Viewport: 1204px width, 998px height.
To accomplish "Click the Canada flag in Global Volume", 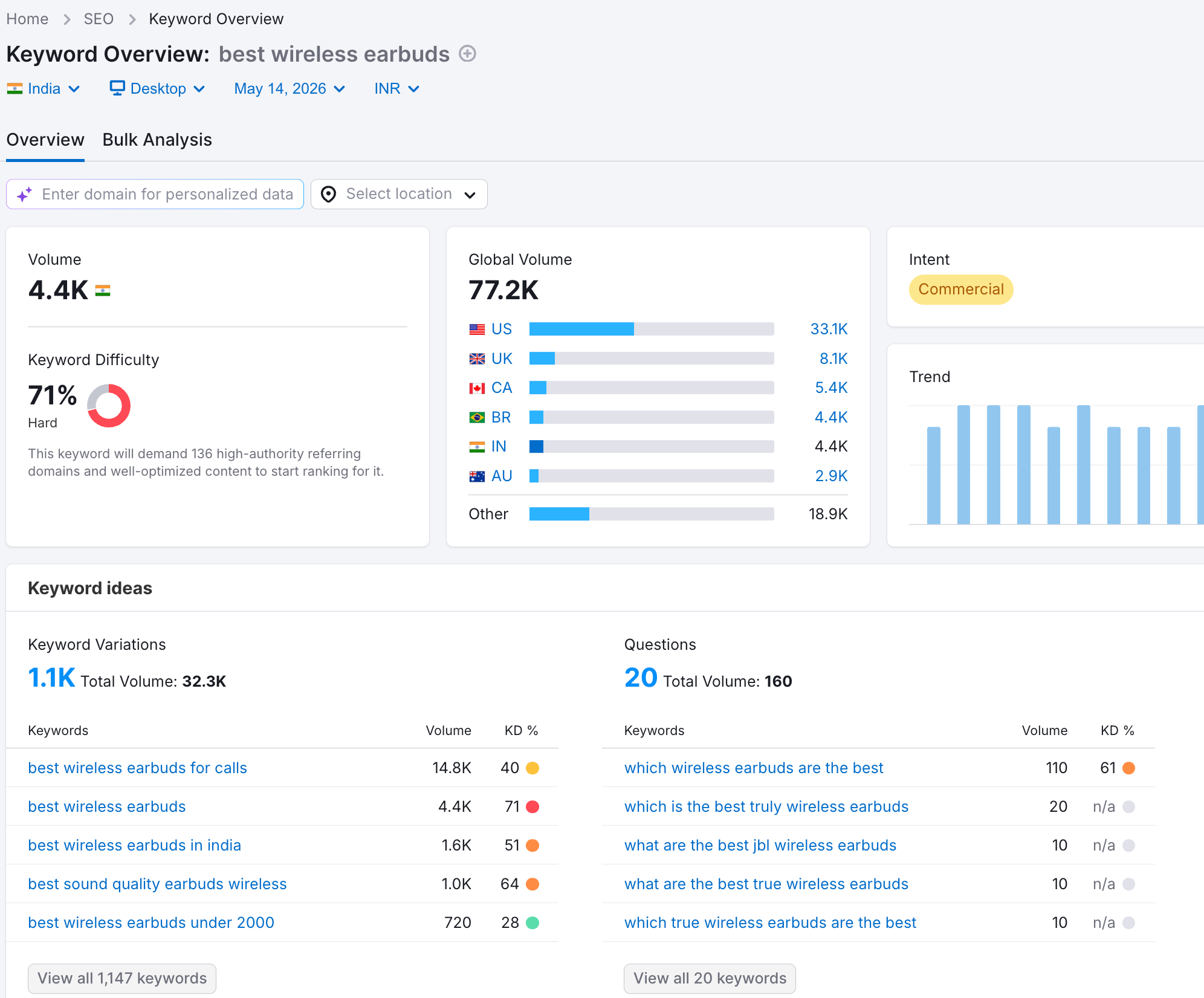I will (x=477, y=388).
